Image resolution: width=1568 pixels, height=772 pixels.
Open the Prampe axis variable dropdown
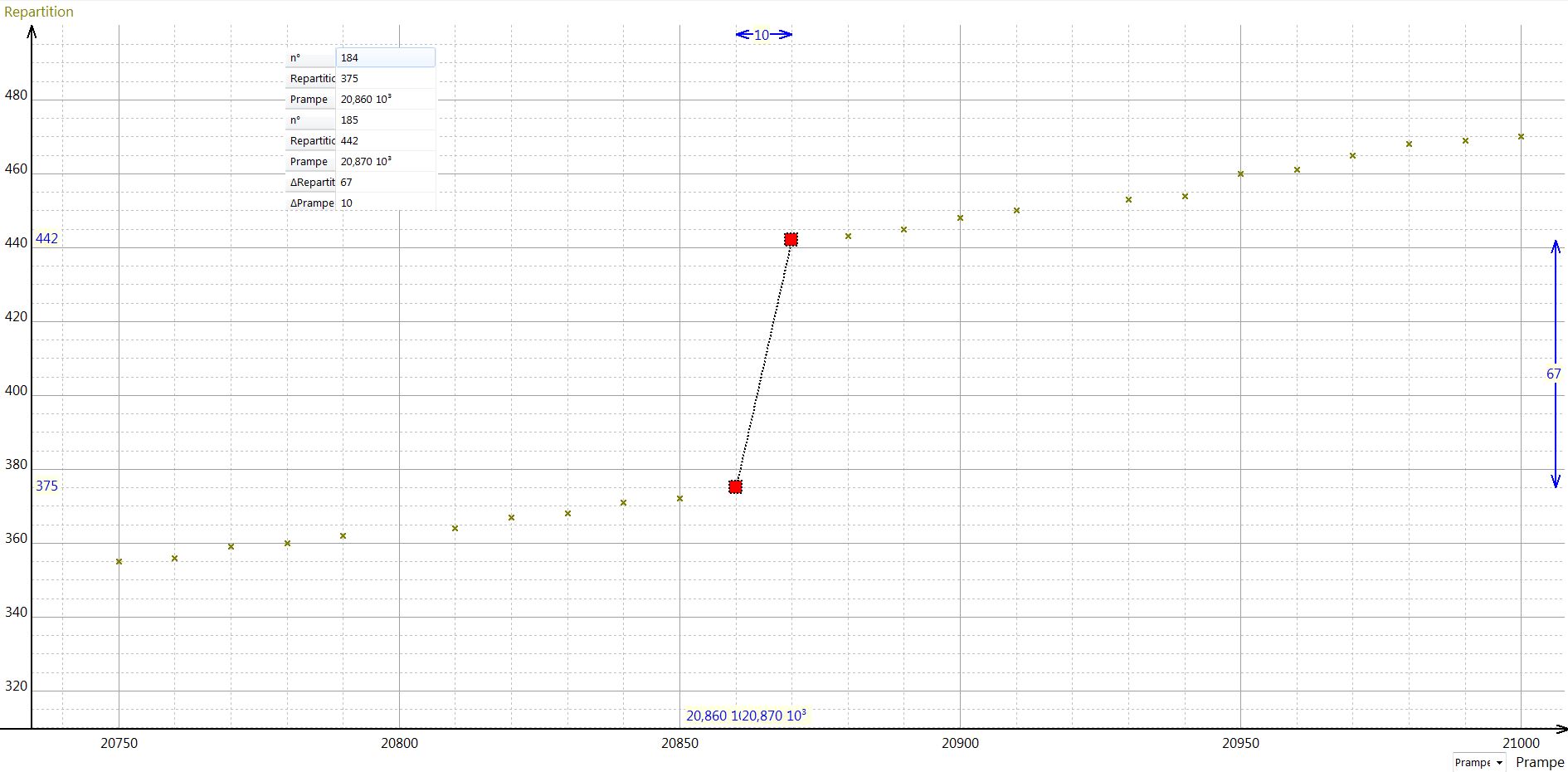click(1478, 762)
